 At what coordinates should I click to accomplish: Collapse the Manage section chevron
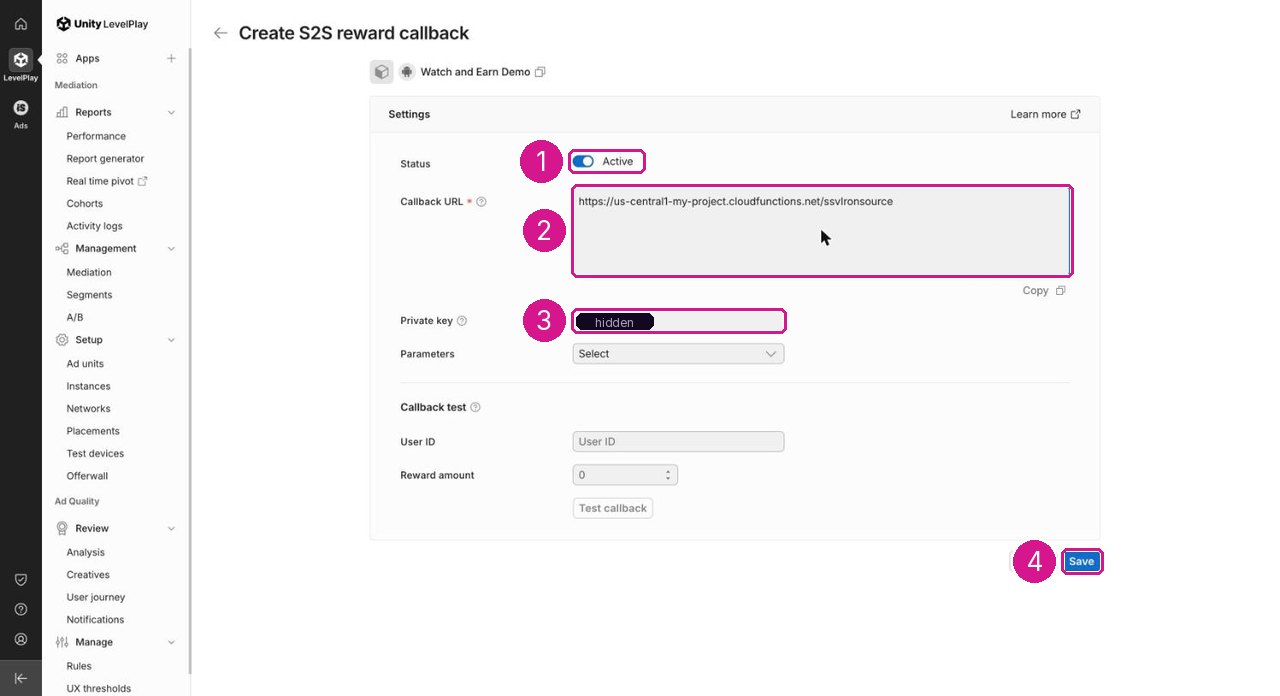pyautogui.click(x=171, y=642)
